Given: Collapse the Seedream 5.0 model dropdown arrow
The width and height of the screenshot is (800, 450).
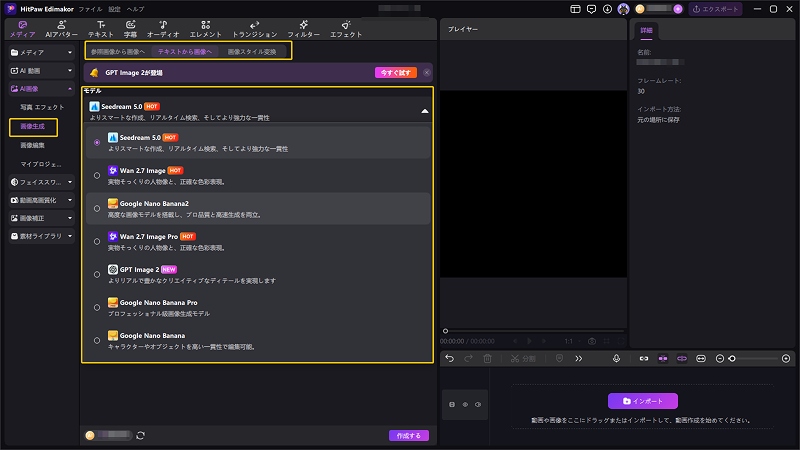Looking at the screenshot, I should click(424, 111).
